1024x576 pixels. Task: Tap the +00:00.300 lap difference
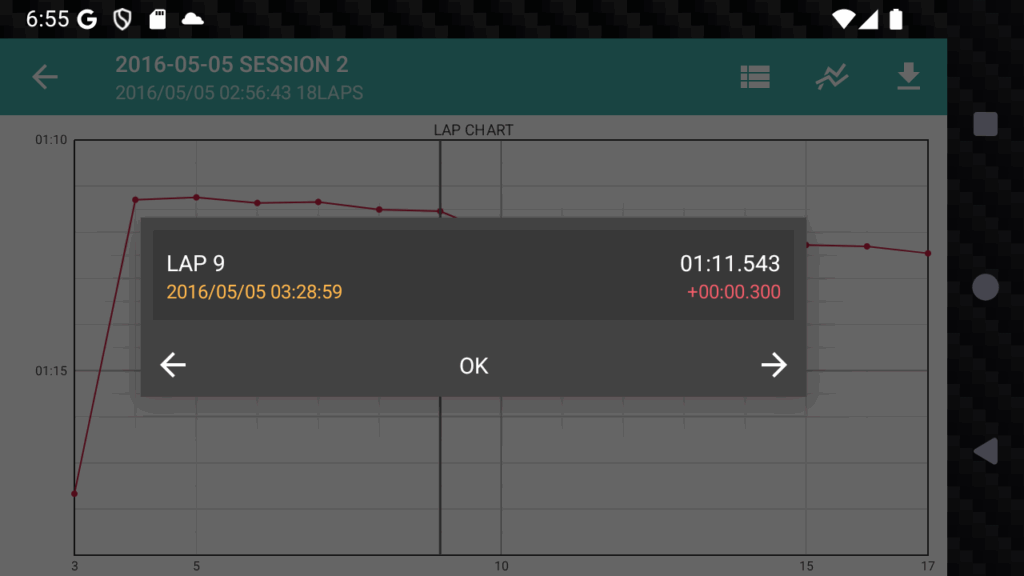(733, 292)
